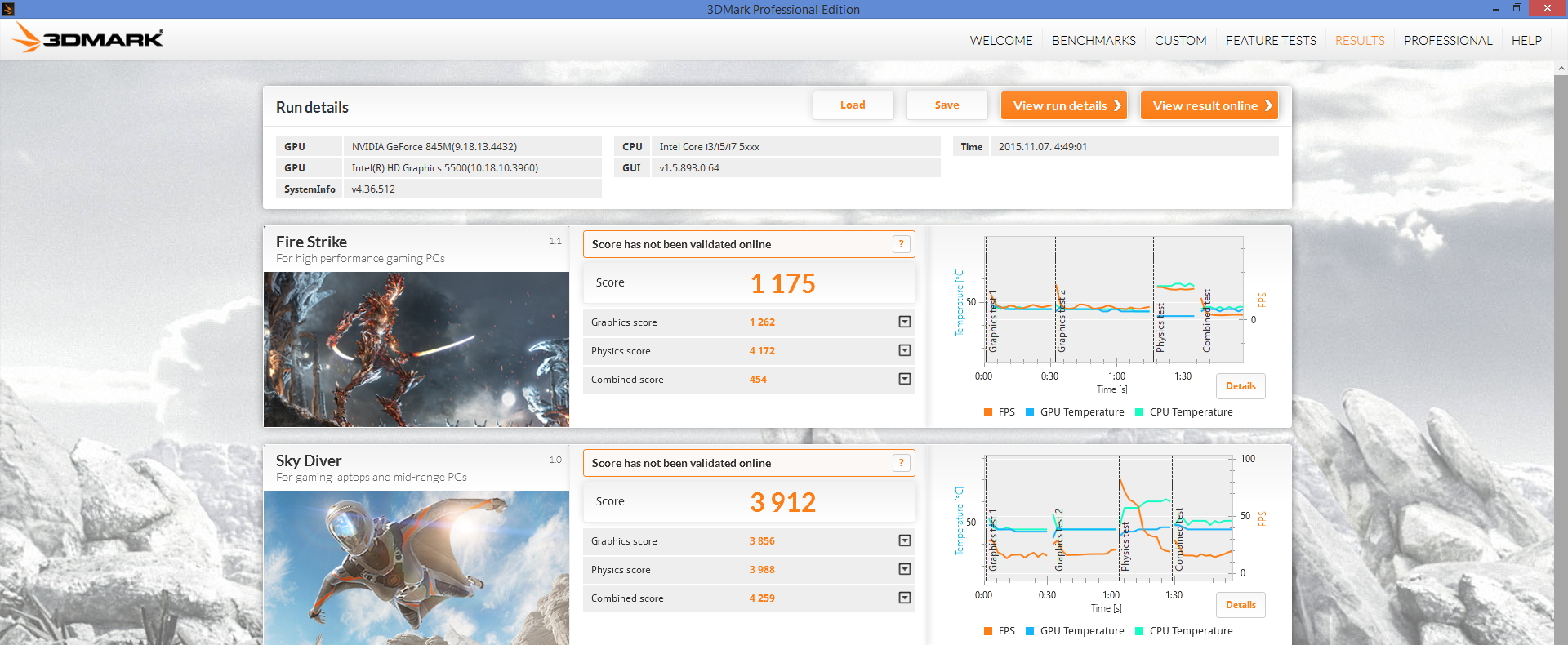This screenshot has width=1568, height=645.
Task: Expand Fire Strike Graphics score details
Action: [x=904, y=322]
